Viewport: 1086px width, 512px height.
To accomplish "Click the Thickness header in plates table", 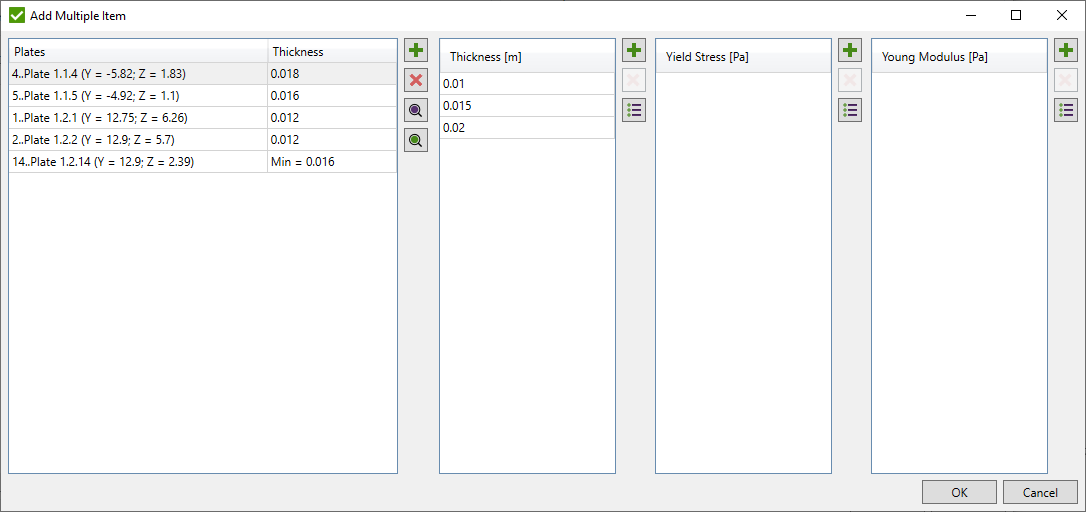I will click(331, 52).
